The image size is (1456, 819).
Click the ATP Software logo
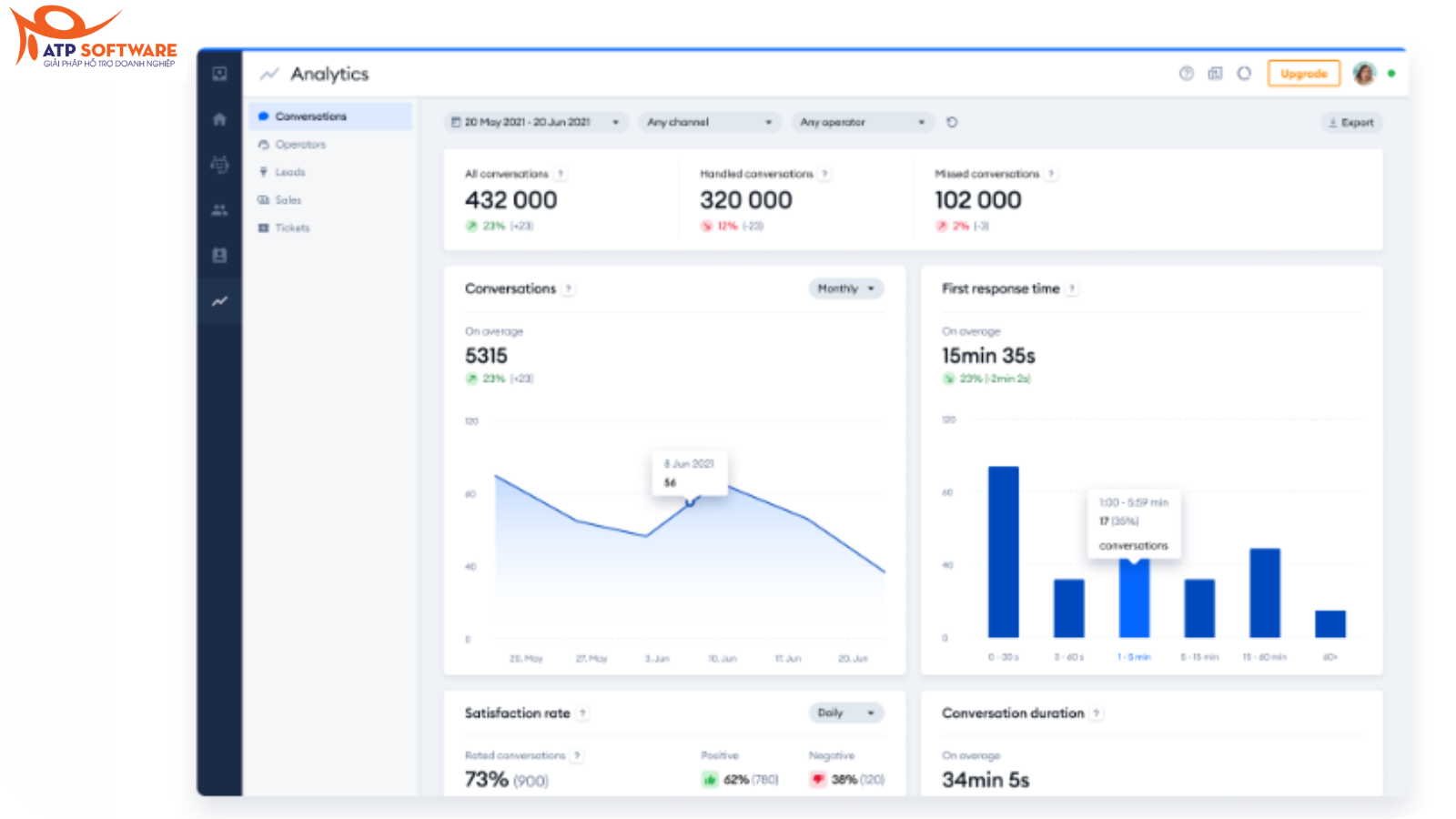(94, 38)
